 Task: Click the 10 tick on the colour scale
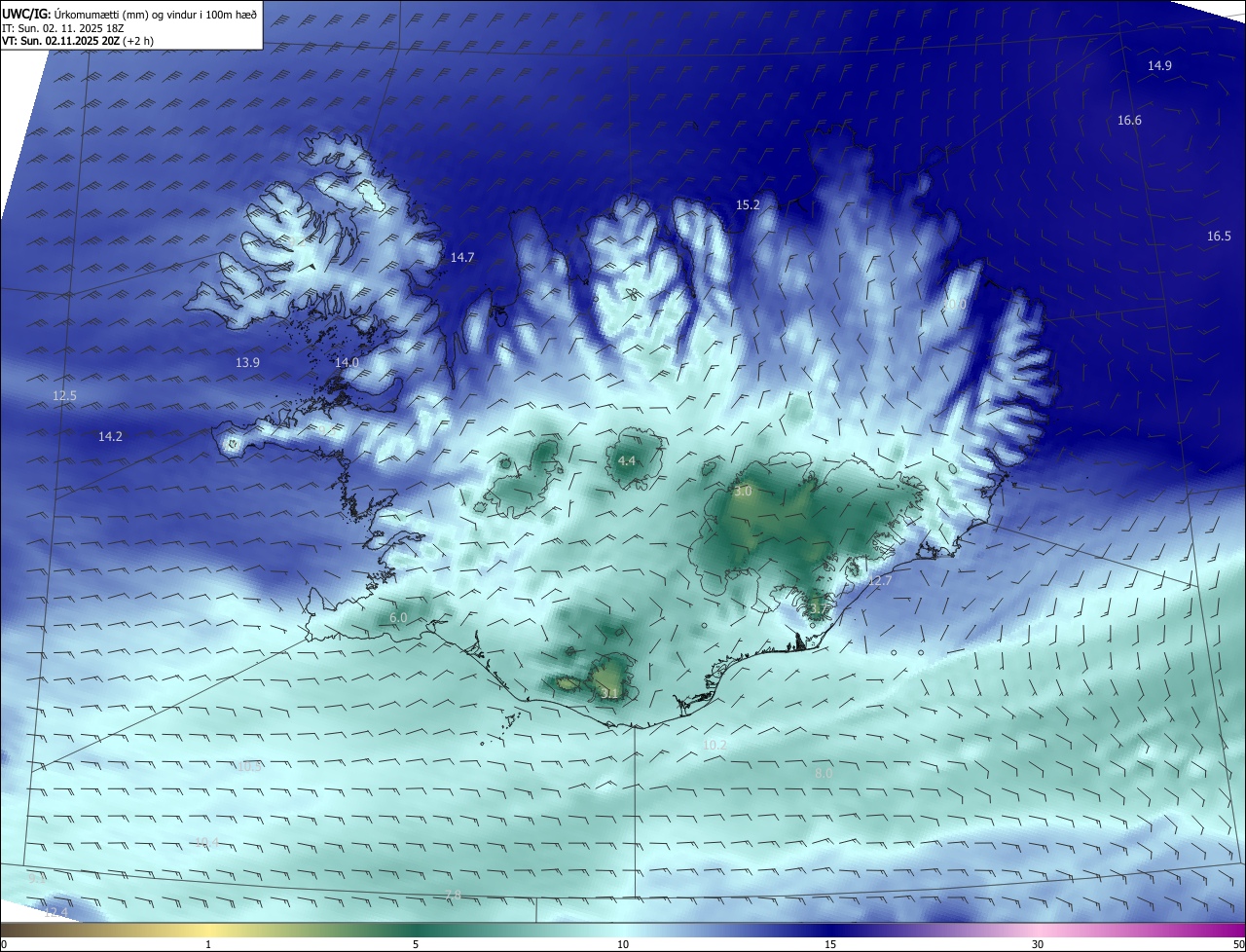click(x=623, y=945)
